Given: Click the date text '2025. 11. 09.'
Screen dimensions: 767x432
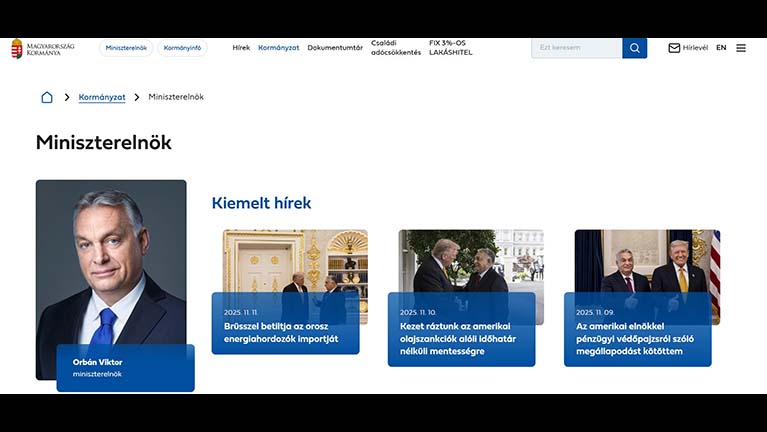Looking at the screenshot, I should click(595, 312).
